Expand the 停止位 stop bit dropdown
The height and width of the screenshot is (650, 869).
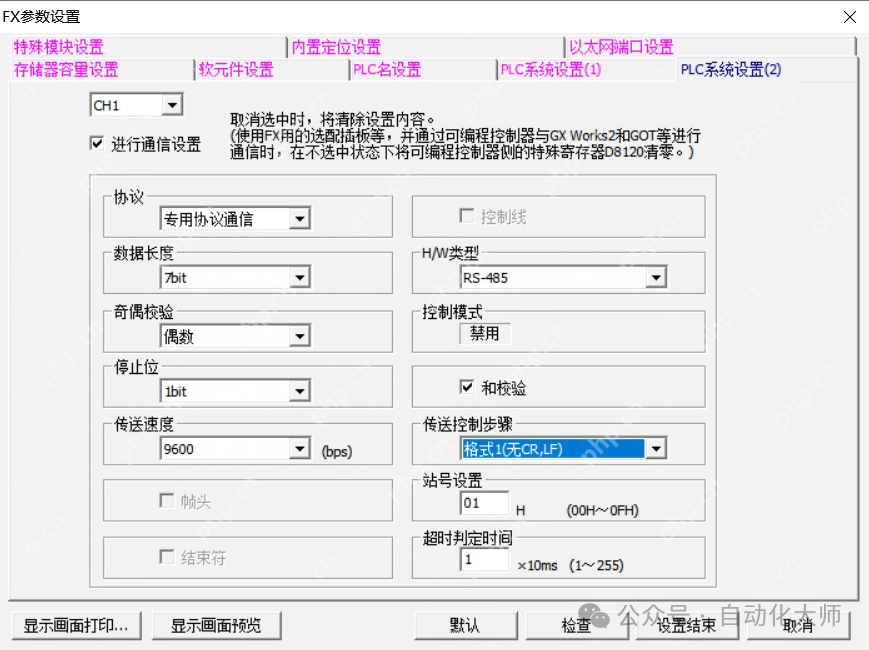[299, 390]
